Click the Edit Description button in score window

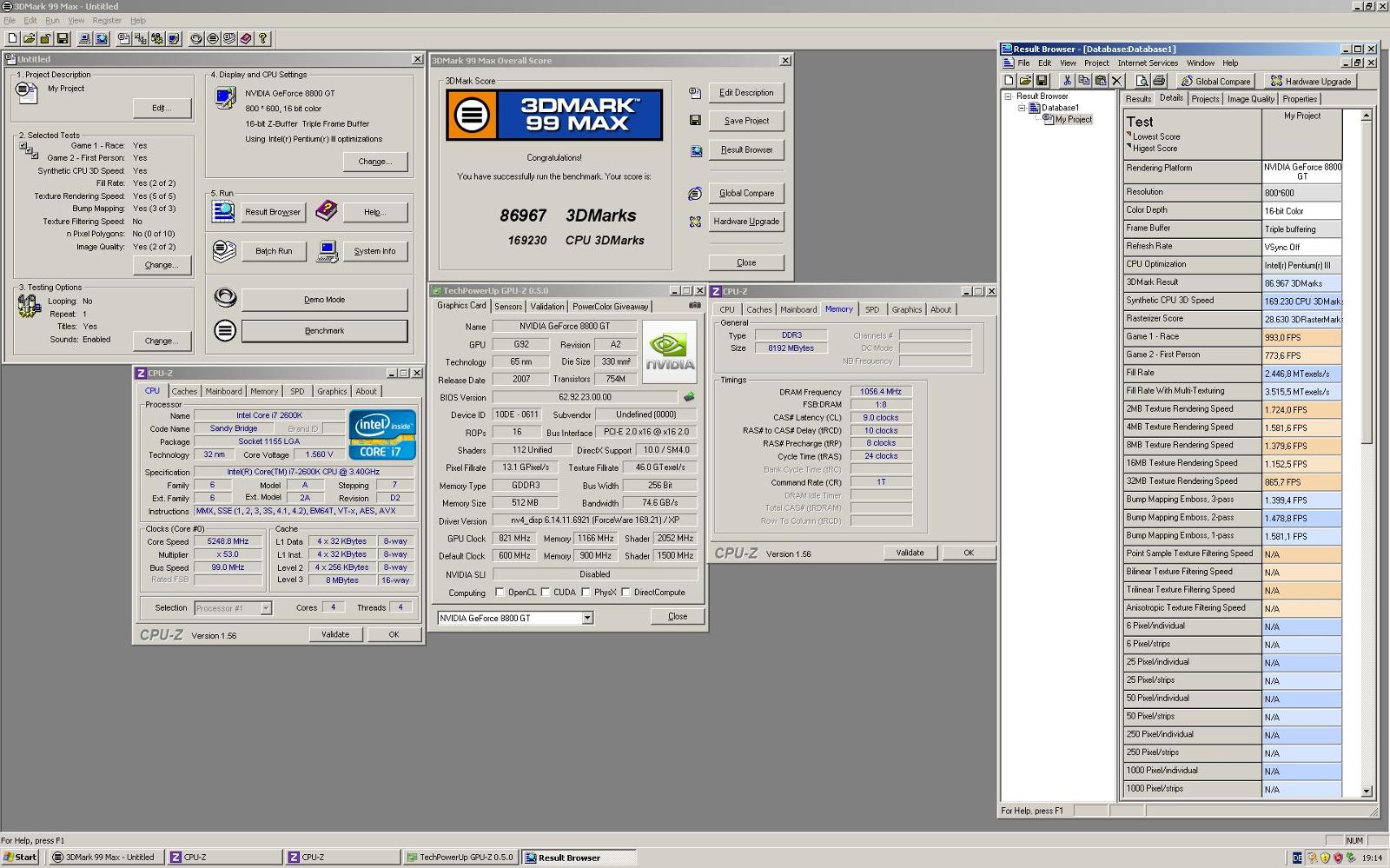coord(746,92)
